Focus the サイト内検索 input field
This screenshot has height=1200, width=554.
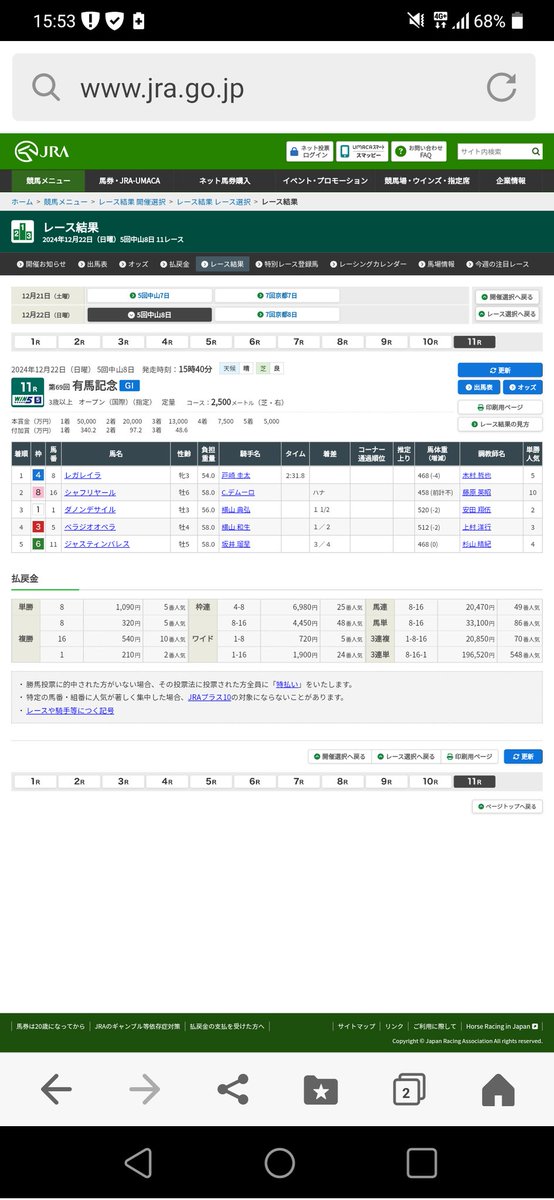pos(492,152)
